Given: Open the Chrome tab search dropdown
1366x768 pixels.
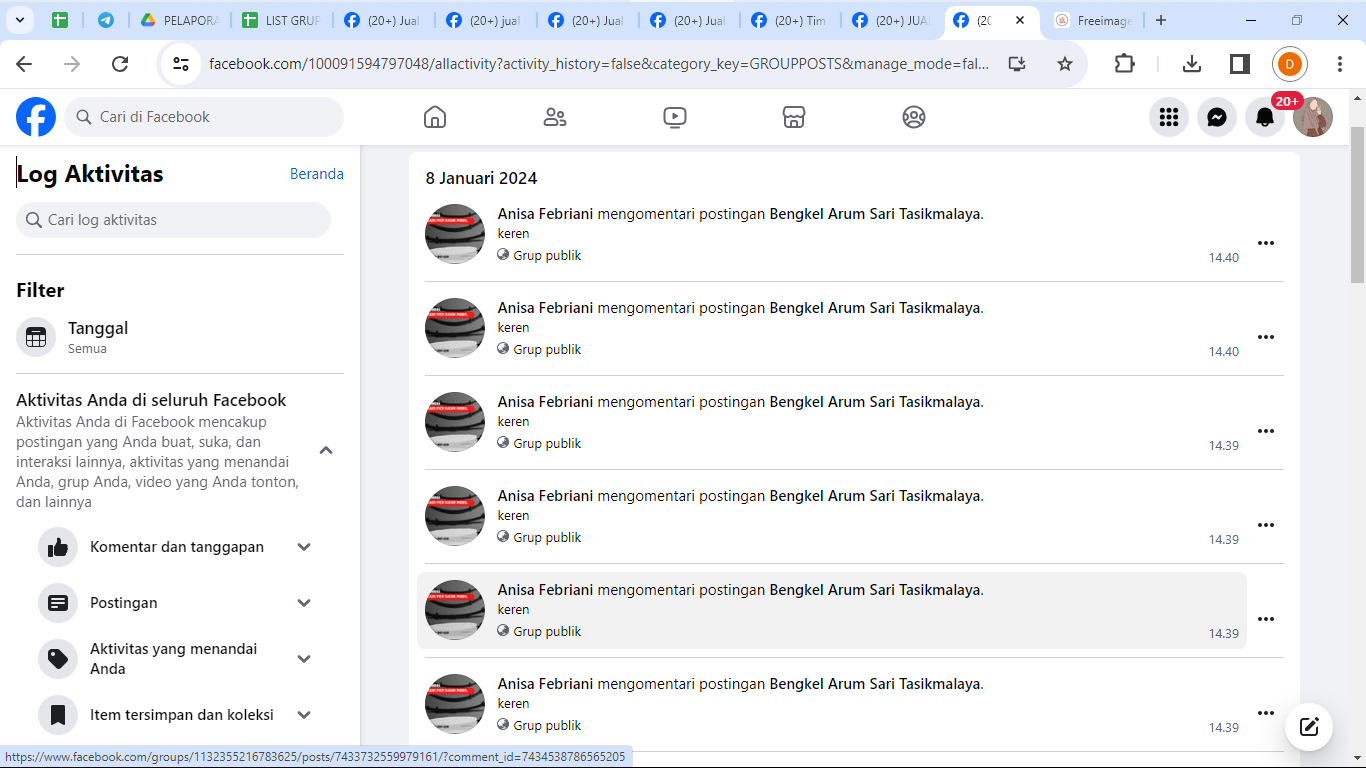Looking at the screenshot, I should 20,20.
